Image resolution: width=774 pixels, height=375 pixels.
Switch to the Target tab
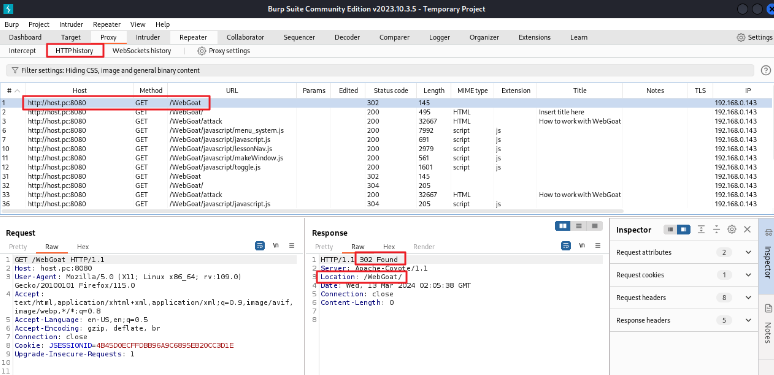tap(71, 38)
